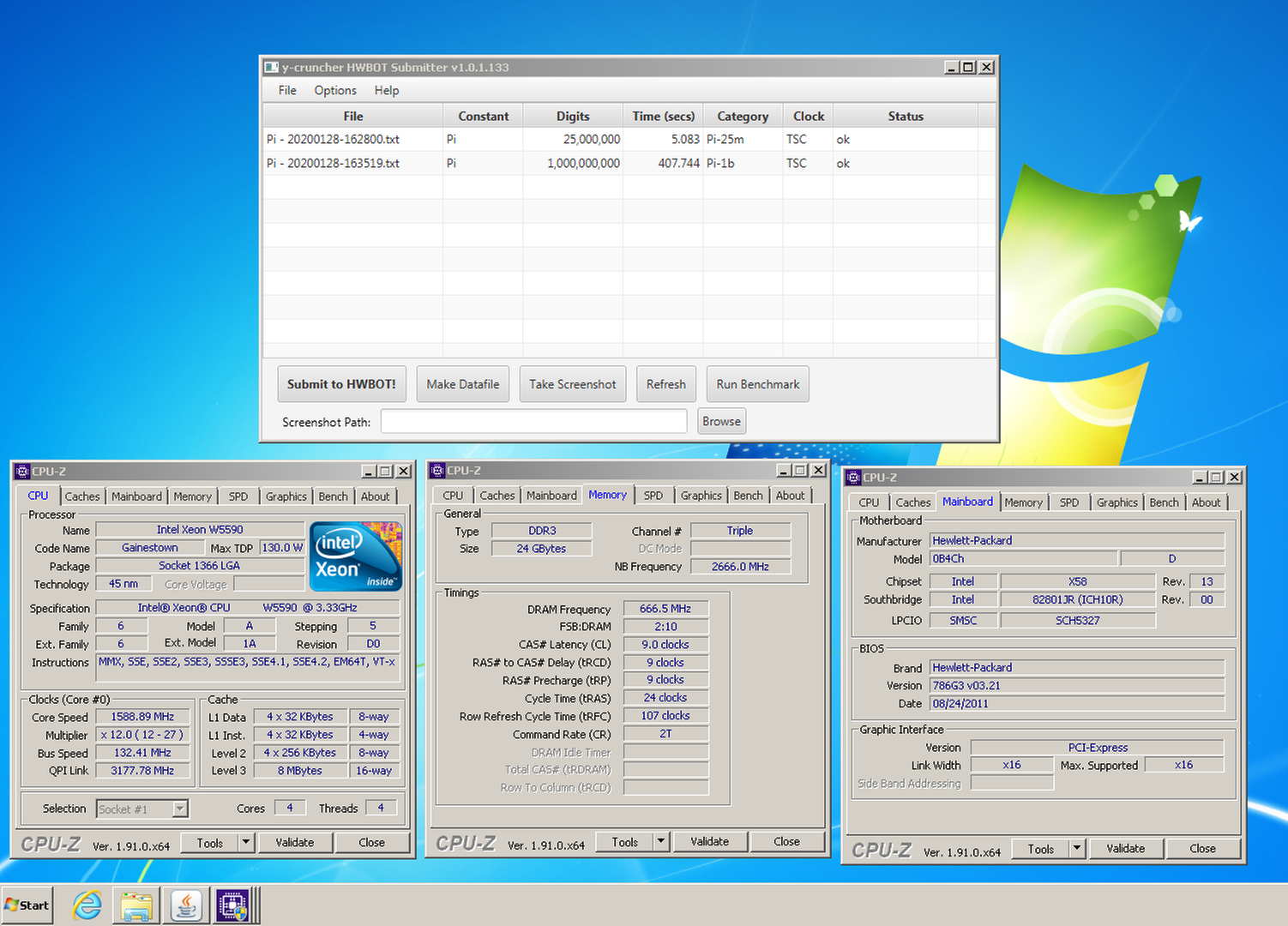The image size is (1288, 926).
Task: Click the Intel Xeon W5590 name field
Action: click(200, 529)
